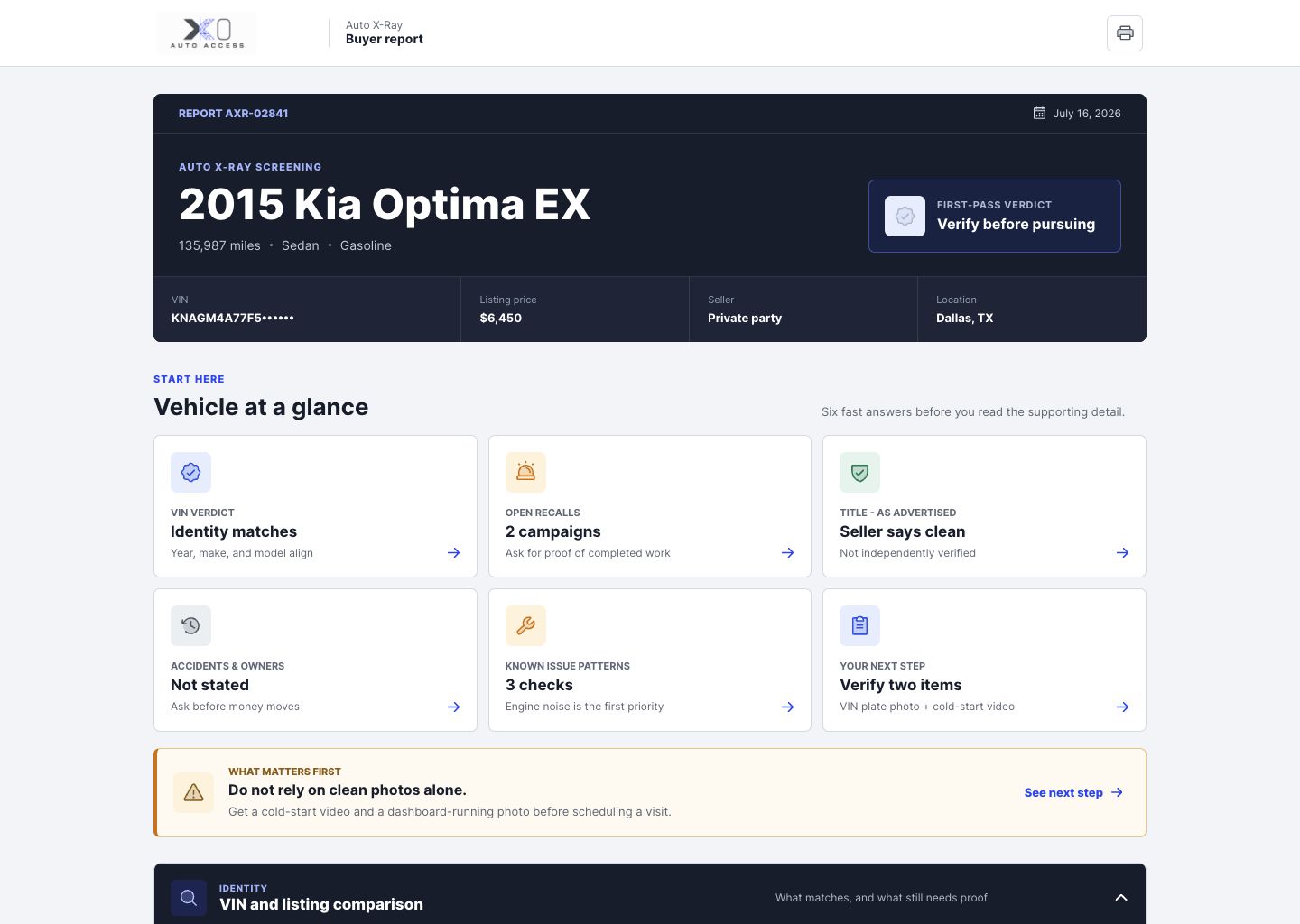Open the 3 checks card title
The image size is (1300, 924).
(539, 685)
